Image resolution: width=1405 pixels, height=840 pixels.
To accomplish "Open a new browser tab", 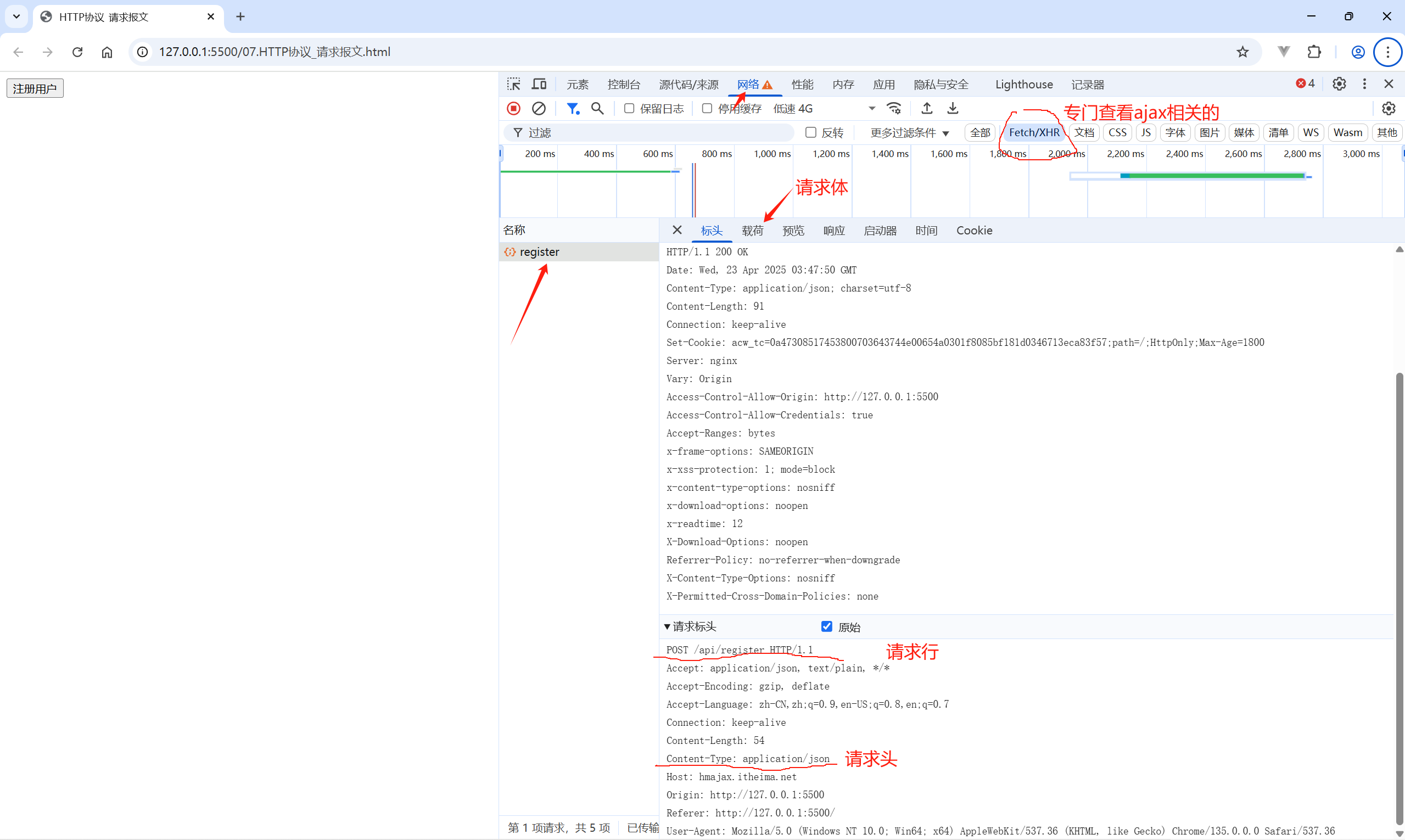I will tap(240, 17).
